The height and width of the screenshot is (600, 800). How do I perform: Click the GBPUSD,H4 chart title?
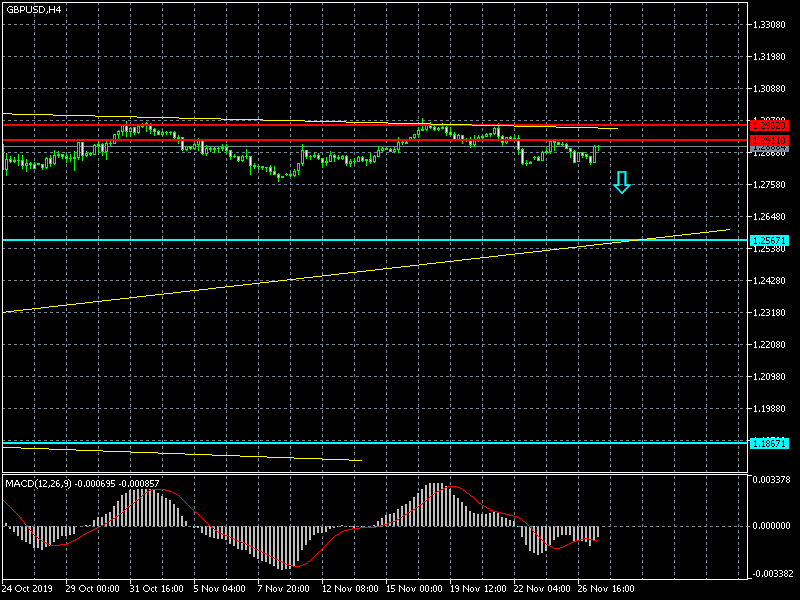33,9
